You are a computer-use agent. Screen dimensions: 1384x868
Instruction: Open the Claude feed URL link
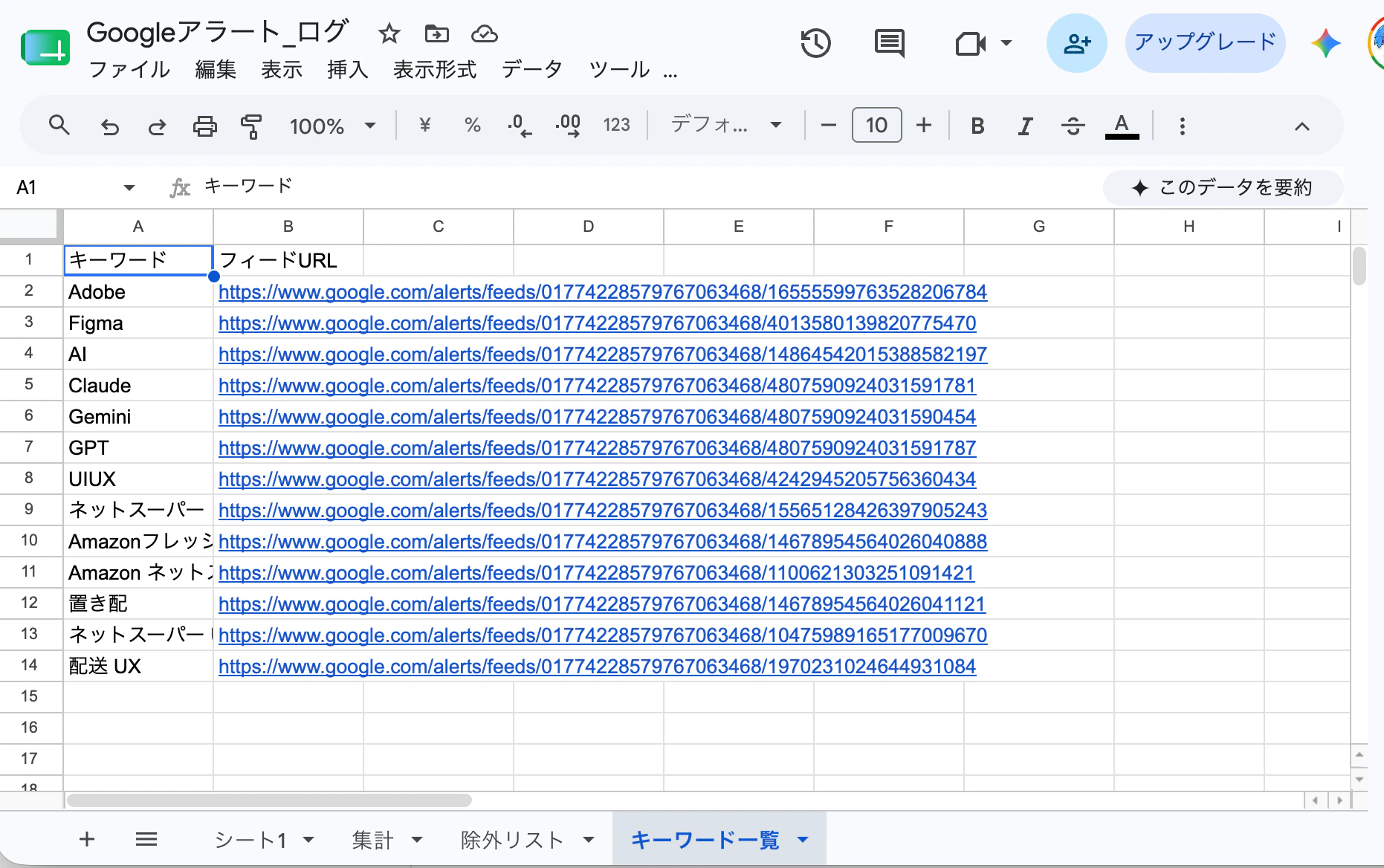[597, 386]
